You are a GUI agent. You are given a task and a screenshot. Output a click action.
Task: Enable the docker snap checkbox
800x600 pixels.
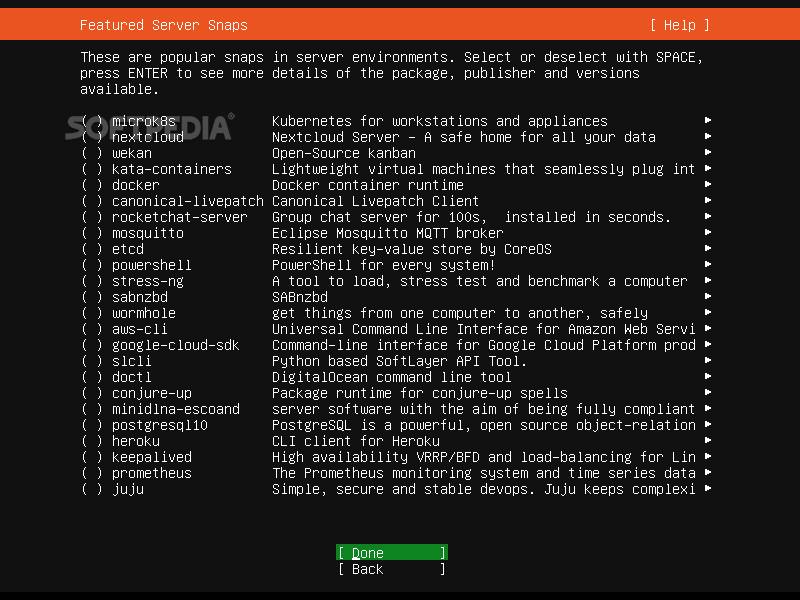point(92,185)
